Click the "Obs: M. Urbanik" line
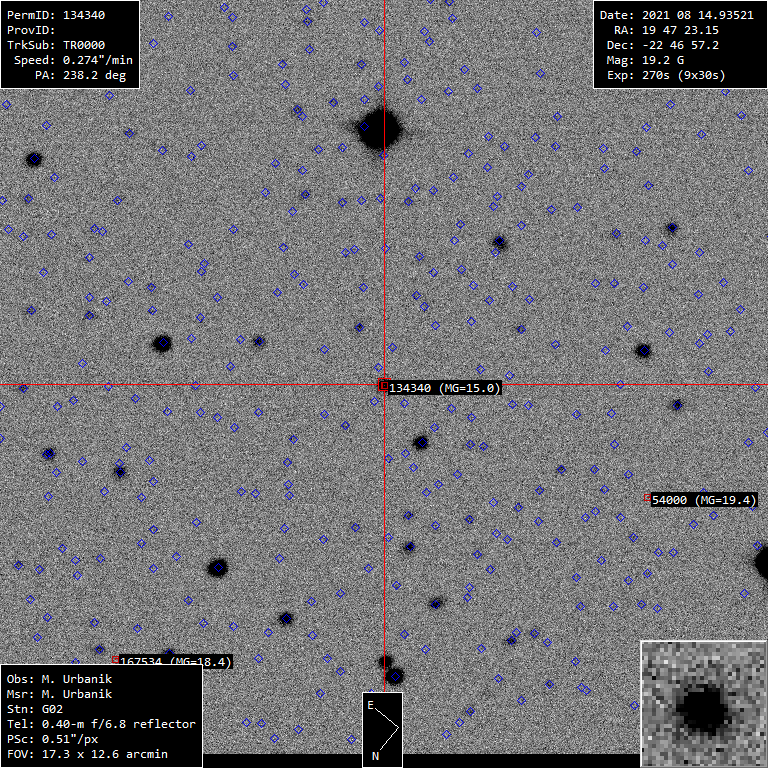 [59, 679]
